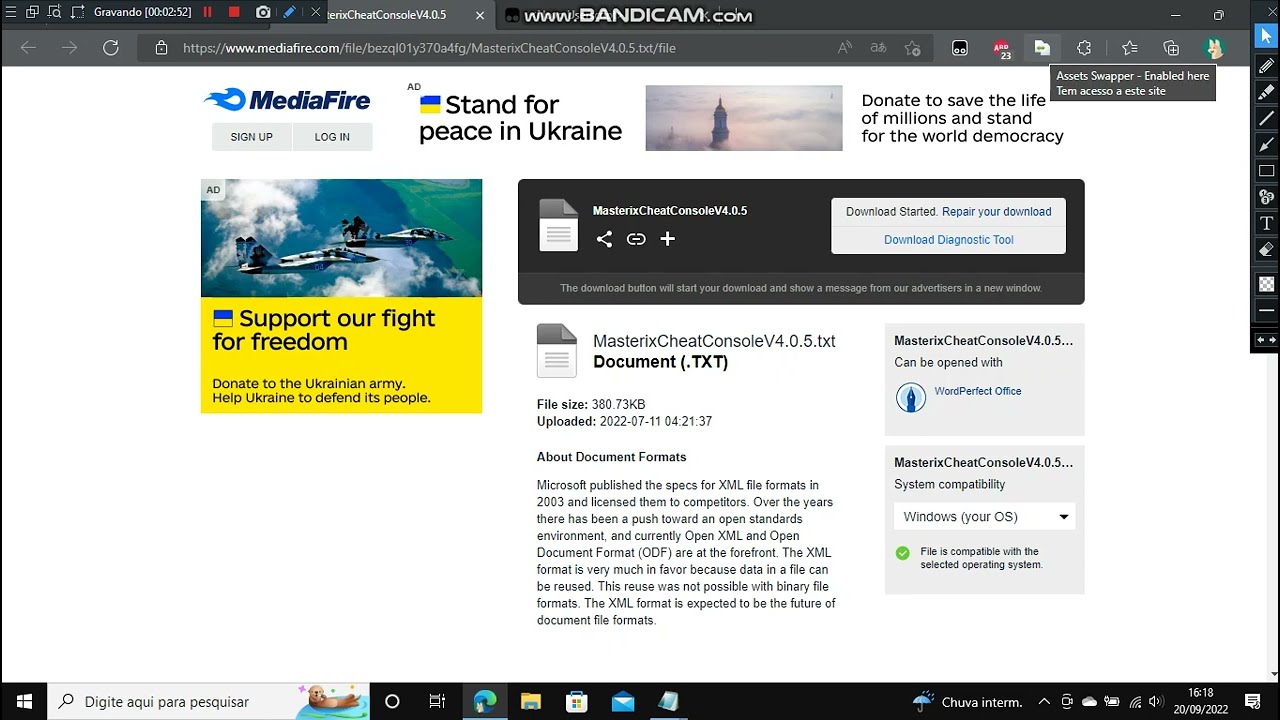Open the Download Diagnostic Tool link
Image resolution: width=1280 pixels, height=720 pixels.
point(948,240)
